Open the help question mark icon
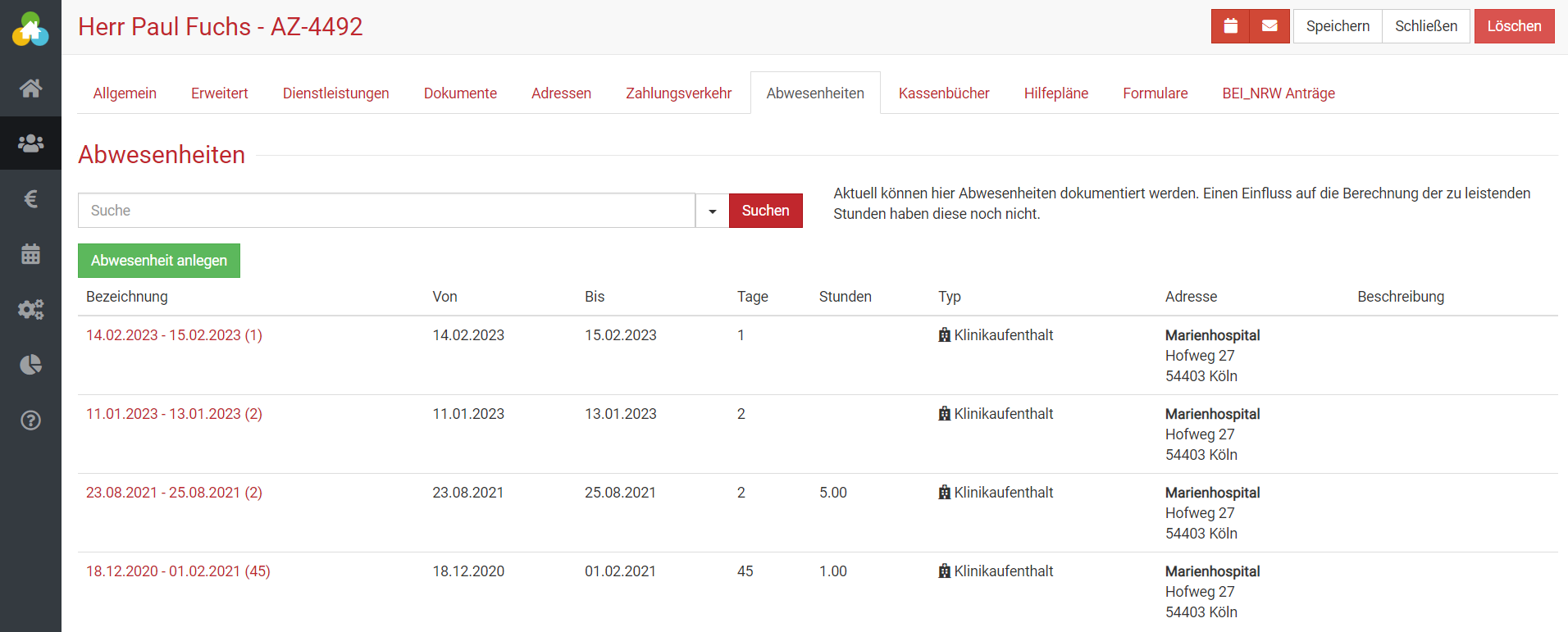This screenshot has width=1568, height=632. [x=30, y=421]
